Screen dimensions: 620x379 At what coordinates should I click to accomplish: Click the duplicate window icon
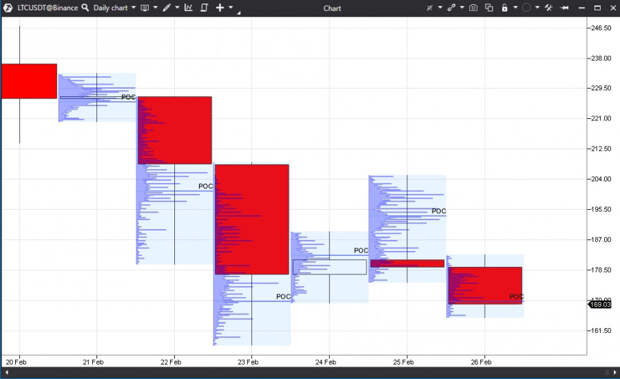[489, 8]
